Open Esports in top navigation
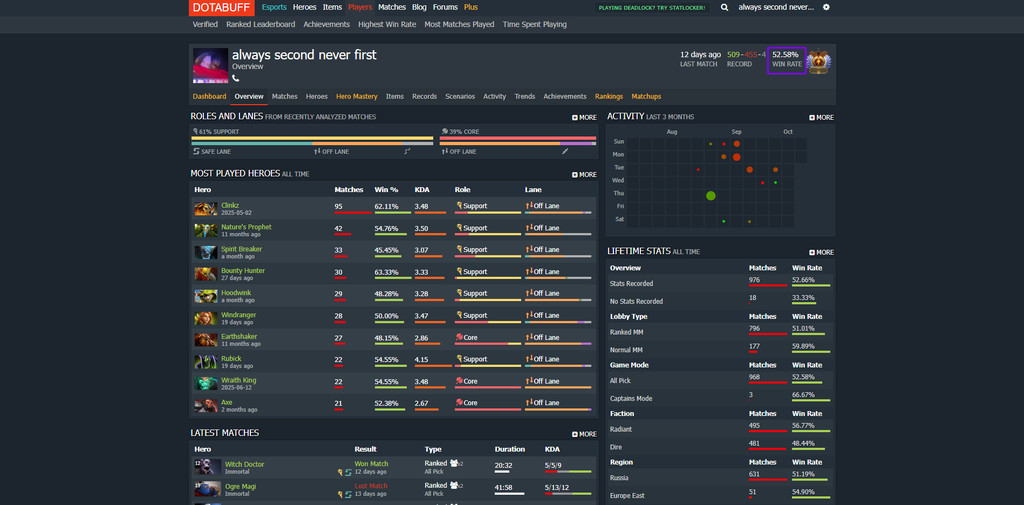The height and width of the screenshot is (505, 1024). point(274,7)
